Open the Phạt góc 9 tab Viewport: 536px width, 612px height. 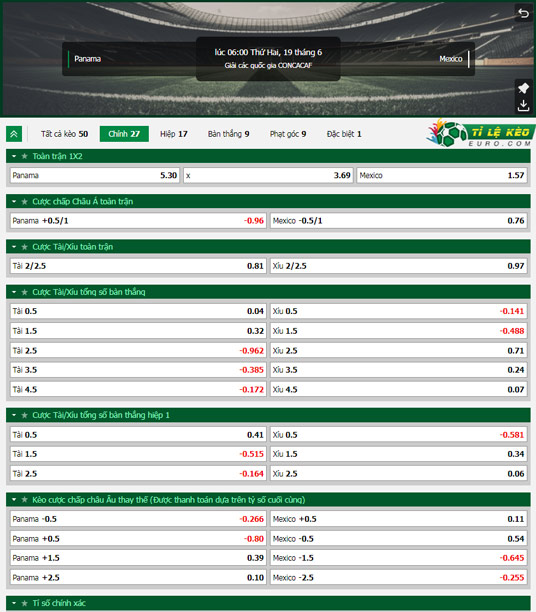pyautogui.click(x=288, y=134)
